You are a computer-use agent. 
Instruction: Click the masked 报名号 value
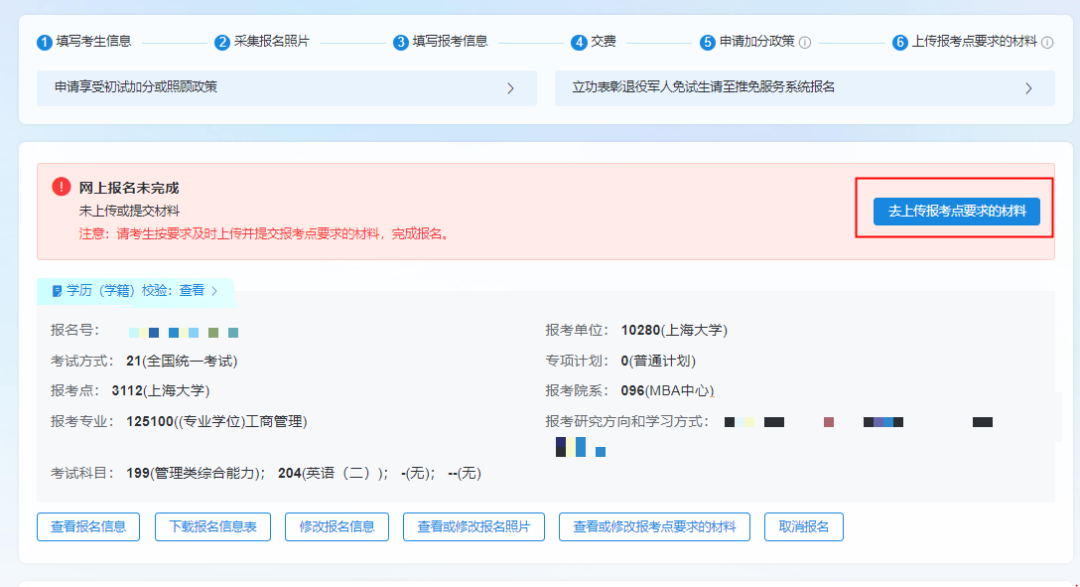[184, 333]
